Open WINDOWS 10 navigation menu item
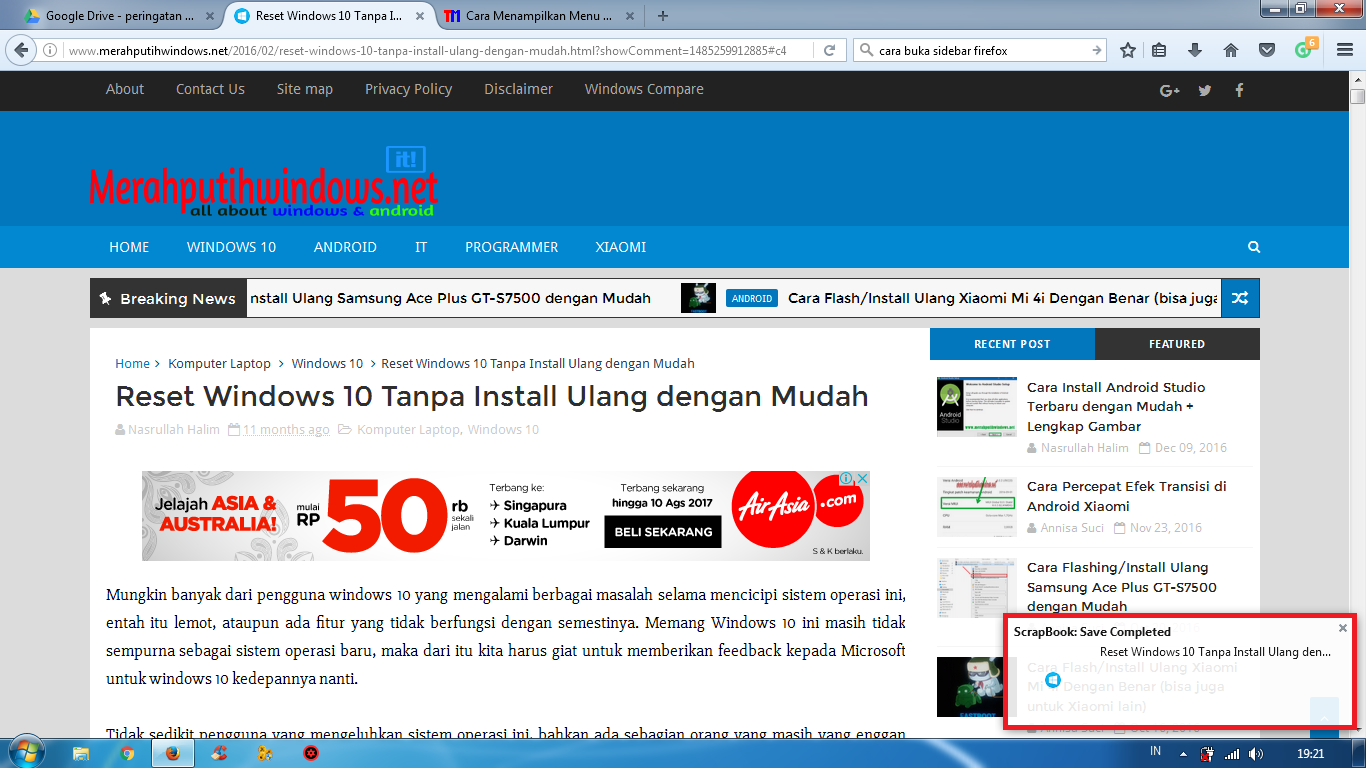Image resolution: width=1366 pixels, height=768 pixels. coord(231,247)
